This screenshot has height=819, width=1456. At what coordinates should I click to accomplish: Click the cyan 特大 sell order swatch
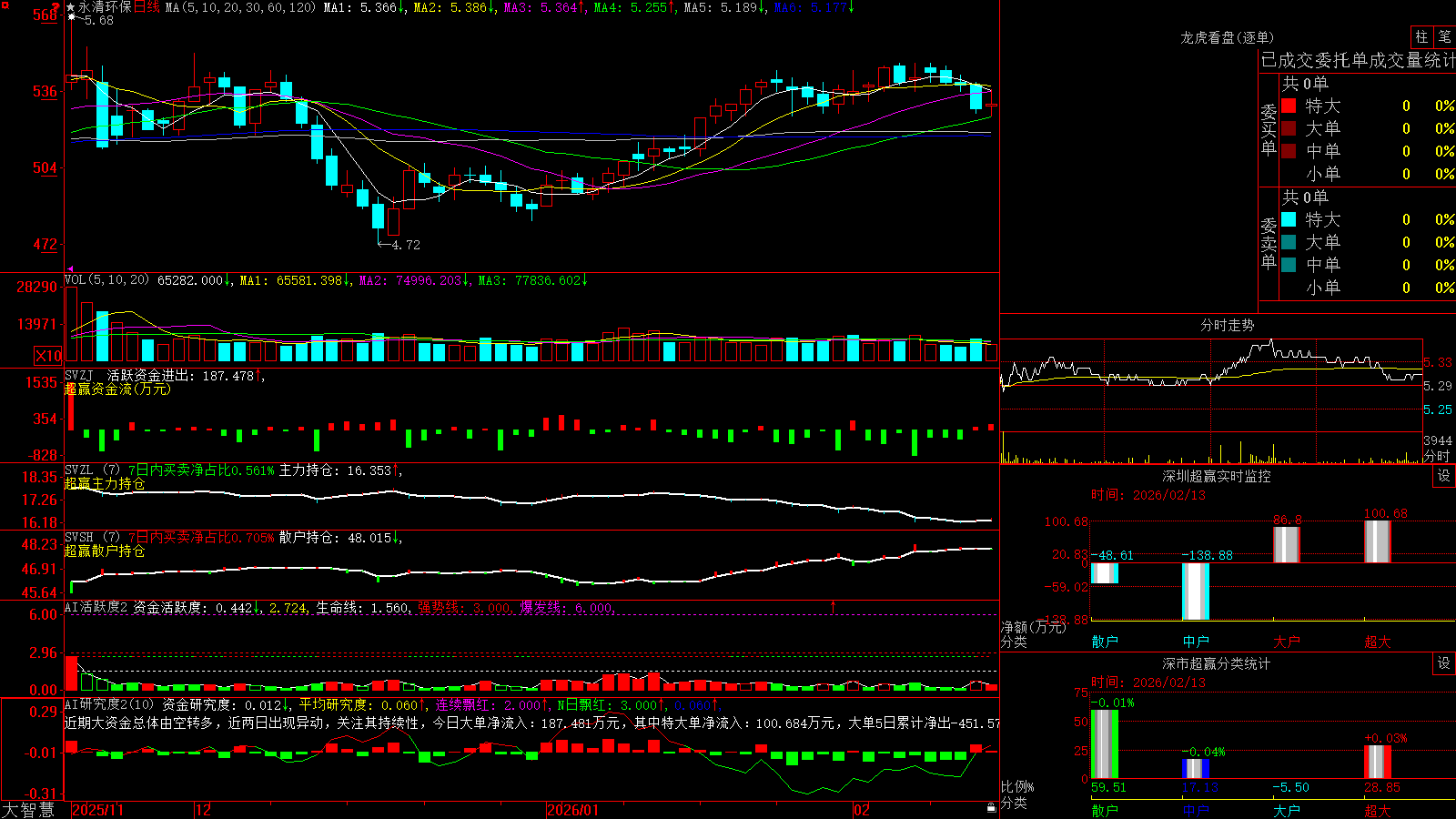tap(1289, 219)
